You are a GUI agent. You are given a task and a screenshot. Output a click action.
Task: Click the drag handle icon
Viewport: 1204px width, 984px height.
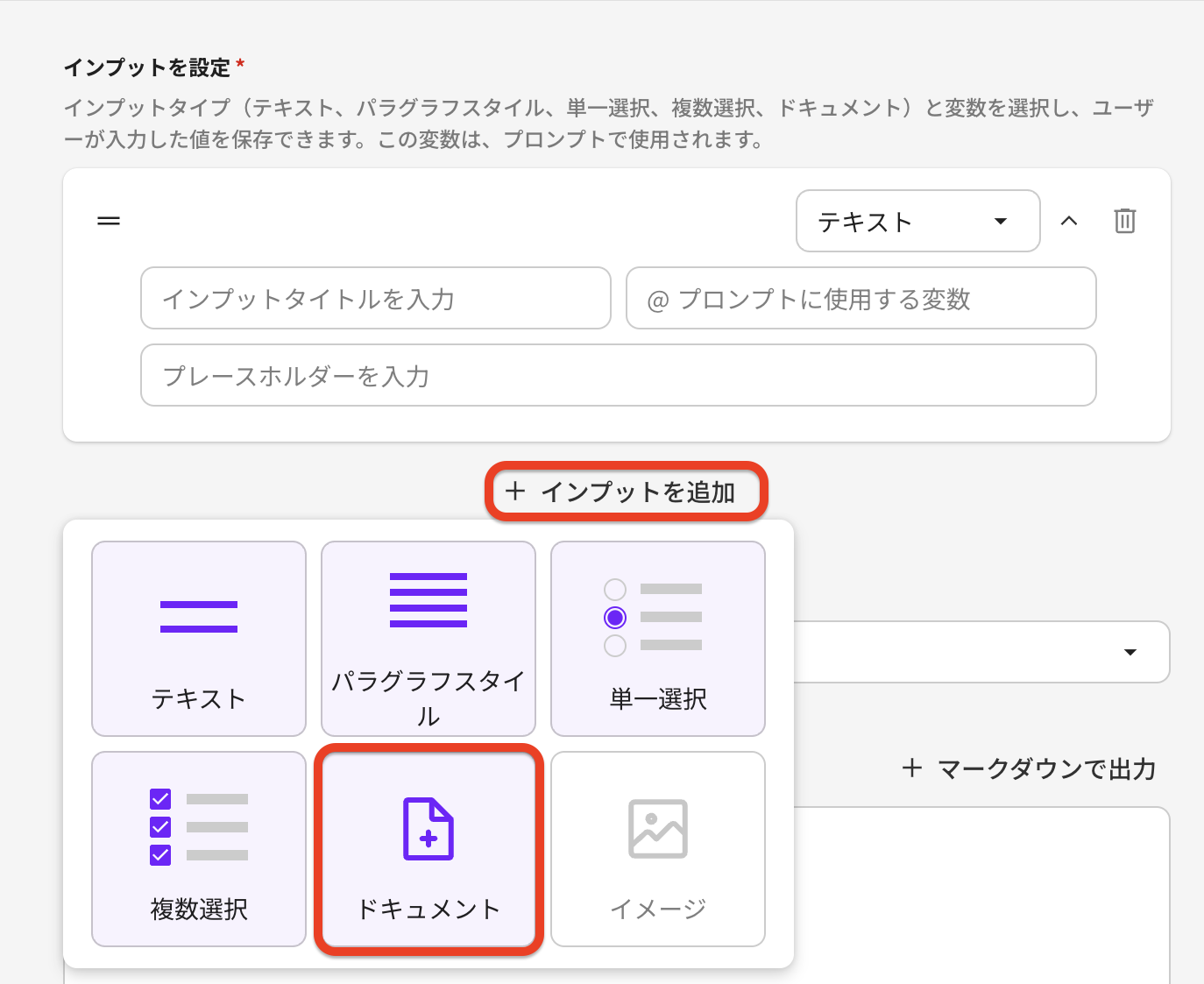point(109,221)
